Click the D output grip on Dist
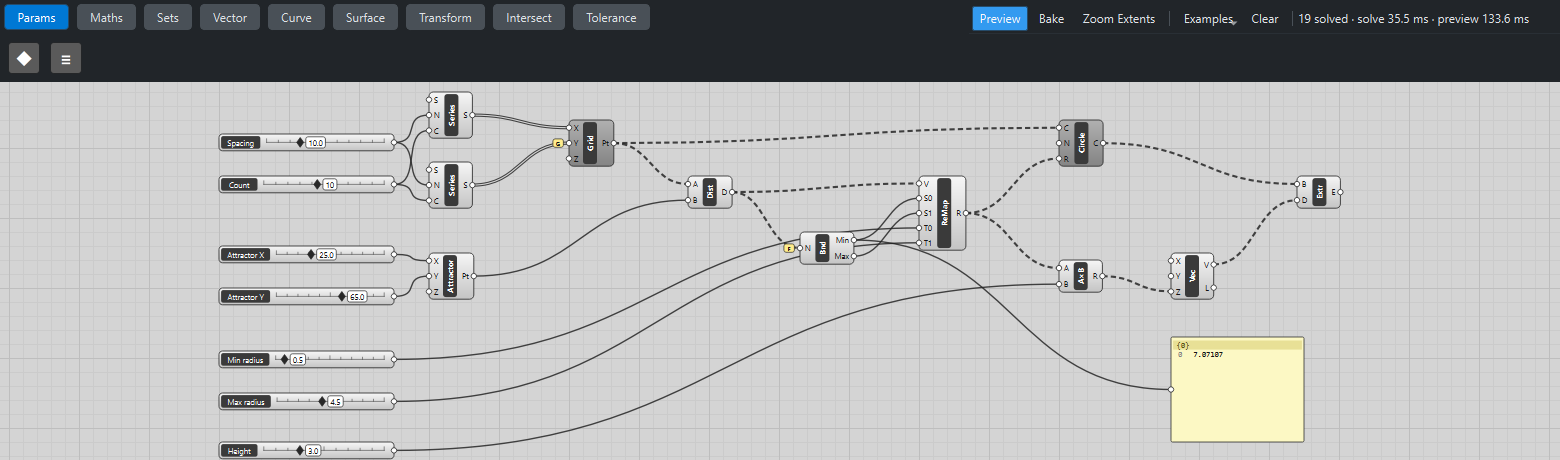 tap(733, 192)
